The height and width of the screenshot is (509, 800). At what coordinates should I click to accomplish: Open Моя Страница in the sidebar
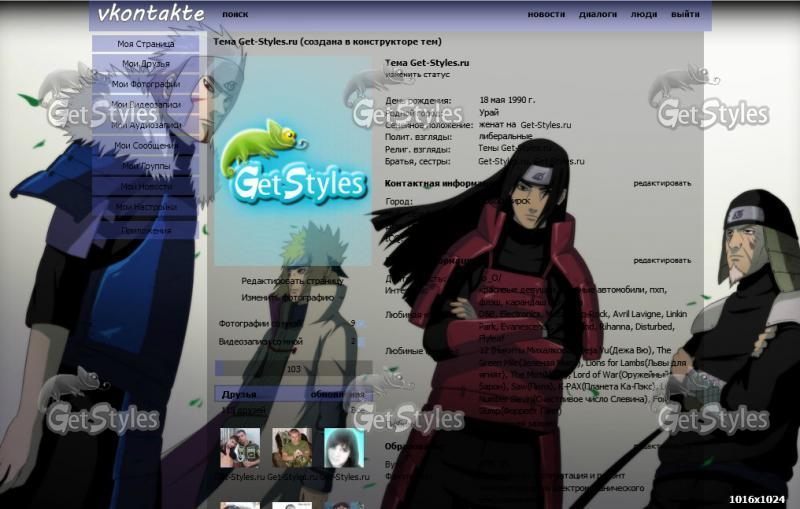146,44
